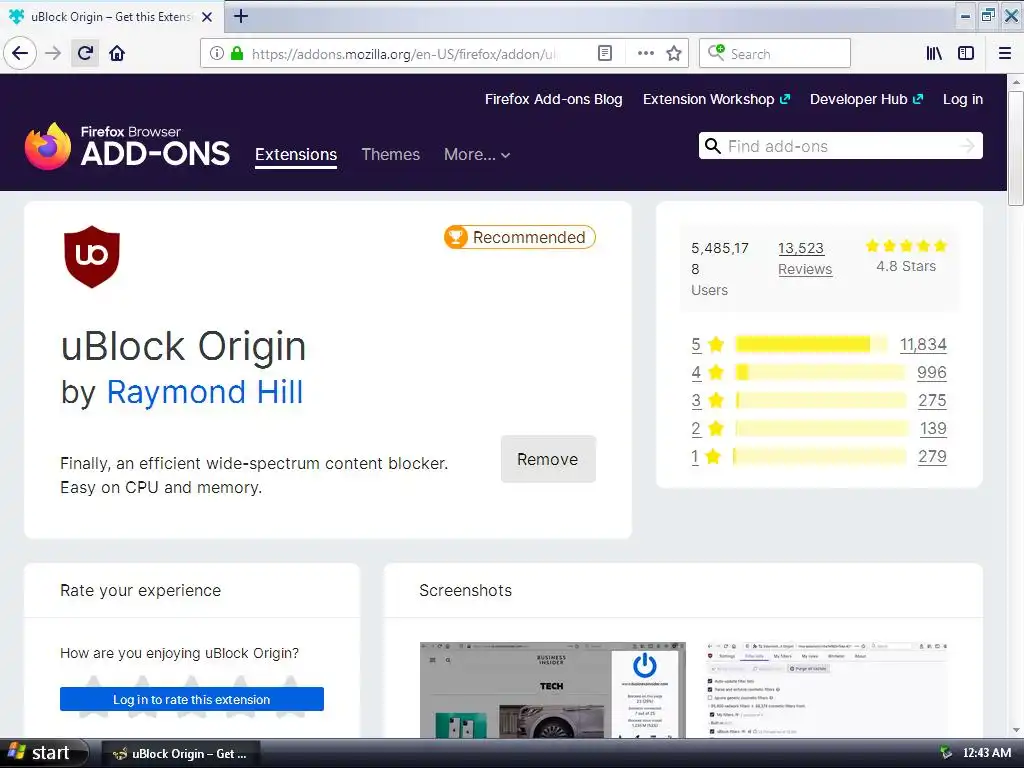Click the 4.8 stars rating icons
This screenshot has height=768, width=1024.
906,246
